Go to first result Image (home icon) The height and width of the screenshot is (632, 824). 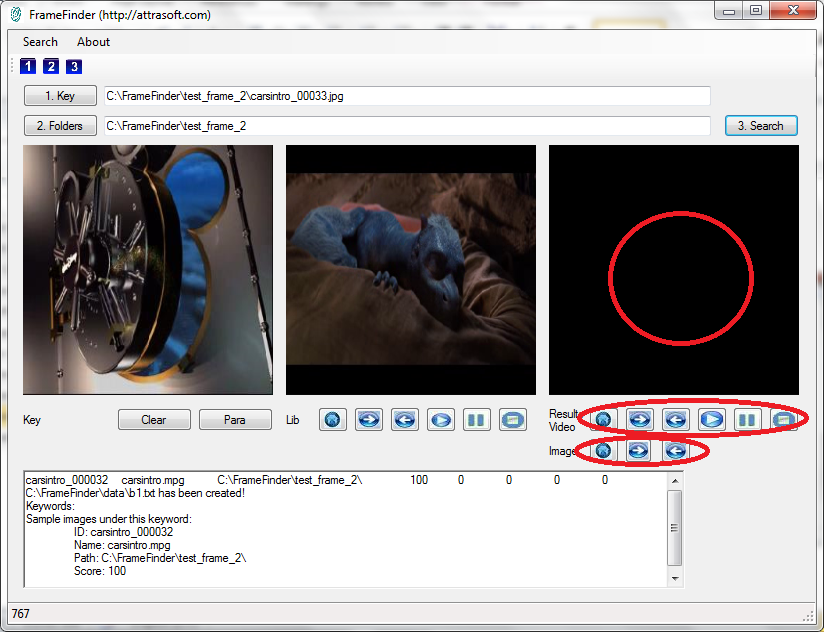click(603, 451)
